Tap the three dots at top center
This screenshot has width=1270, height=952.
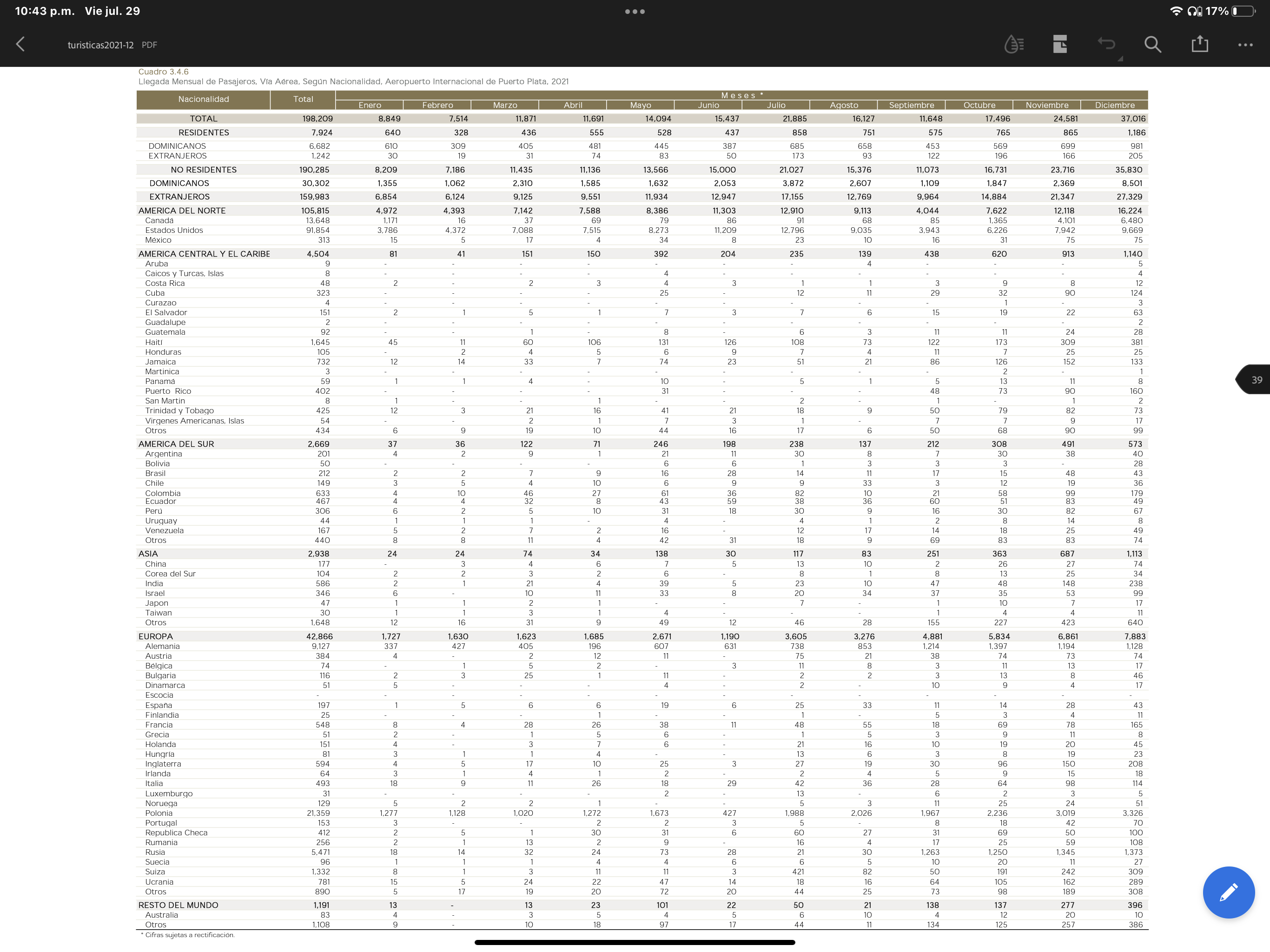coord(635,12)
